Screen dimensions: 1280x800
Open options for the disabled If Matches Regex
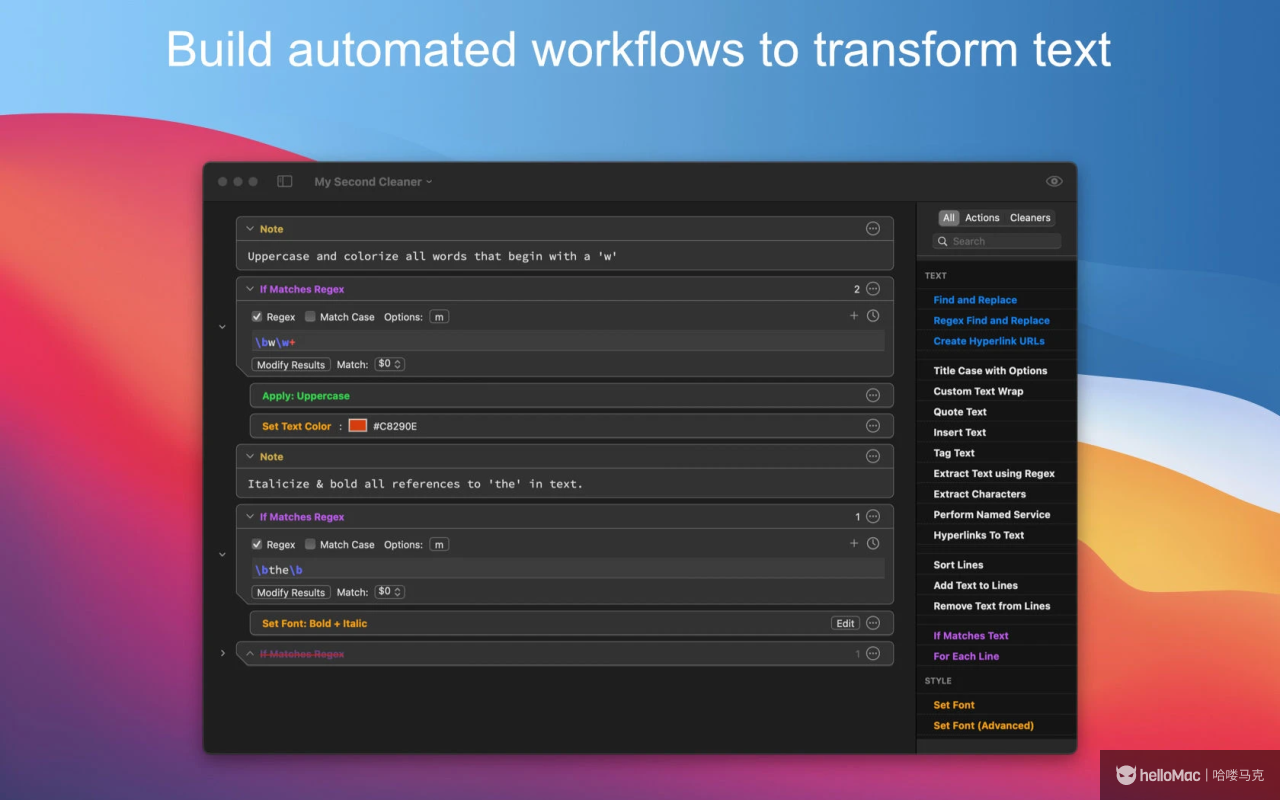873,654
